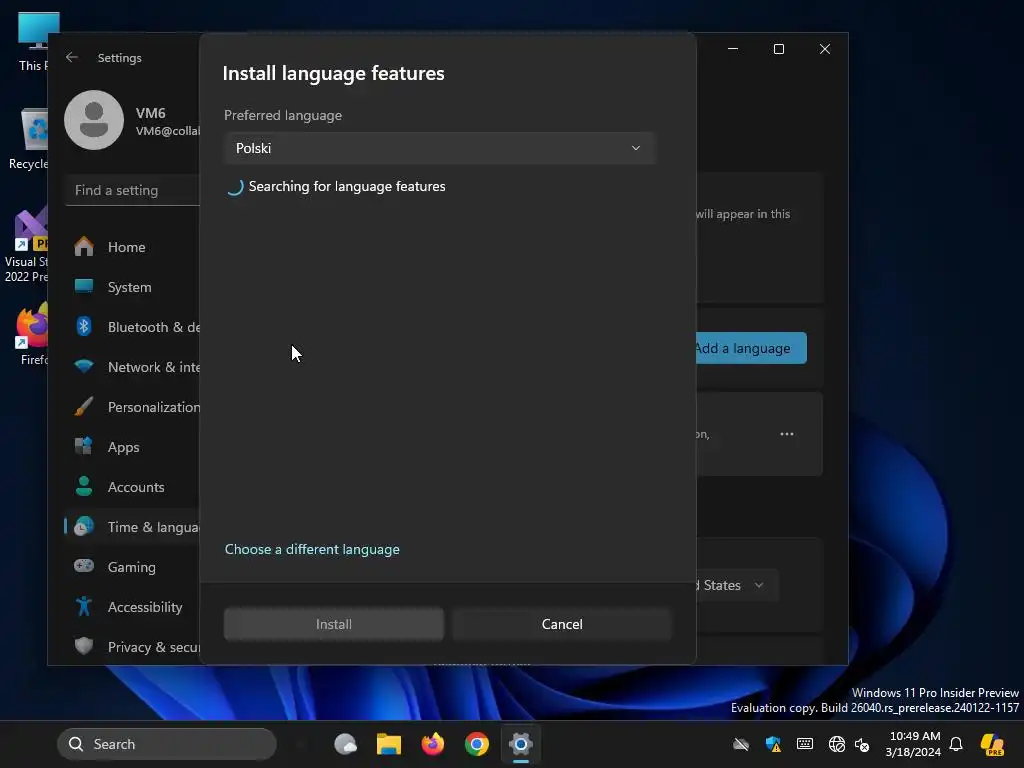
Task: Click the Copilot preview icon in the taskbar corner
Action: [993, 744]
